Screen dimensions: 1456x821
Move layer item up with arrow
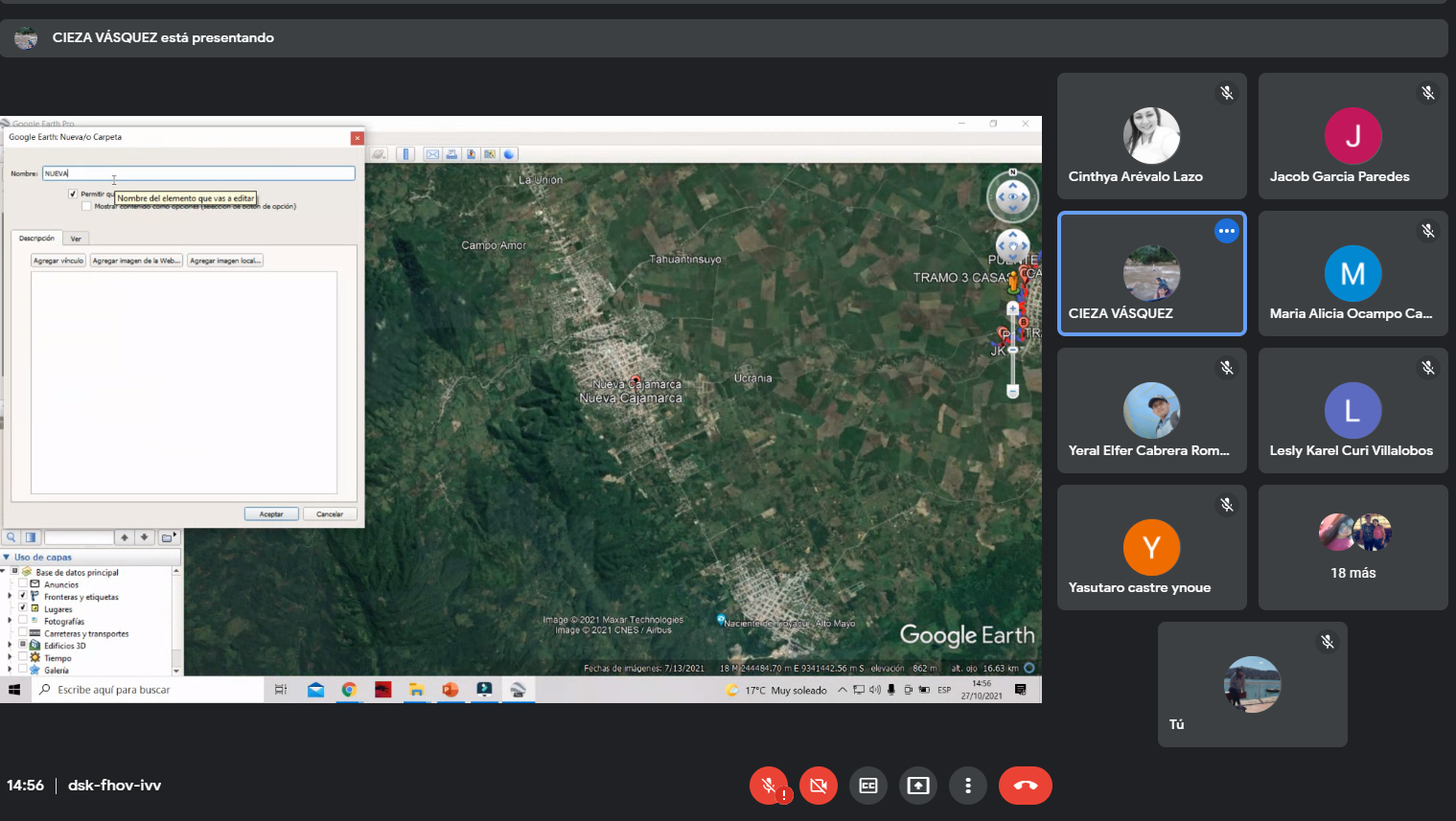(125, 537)
